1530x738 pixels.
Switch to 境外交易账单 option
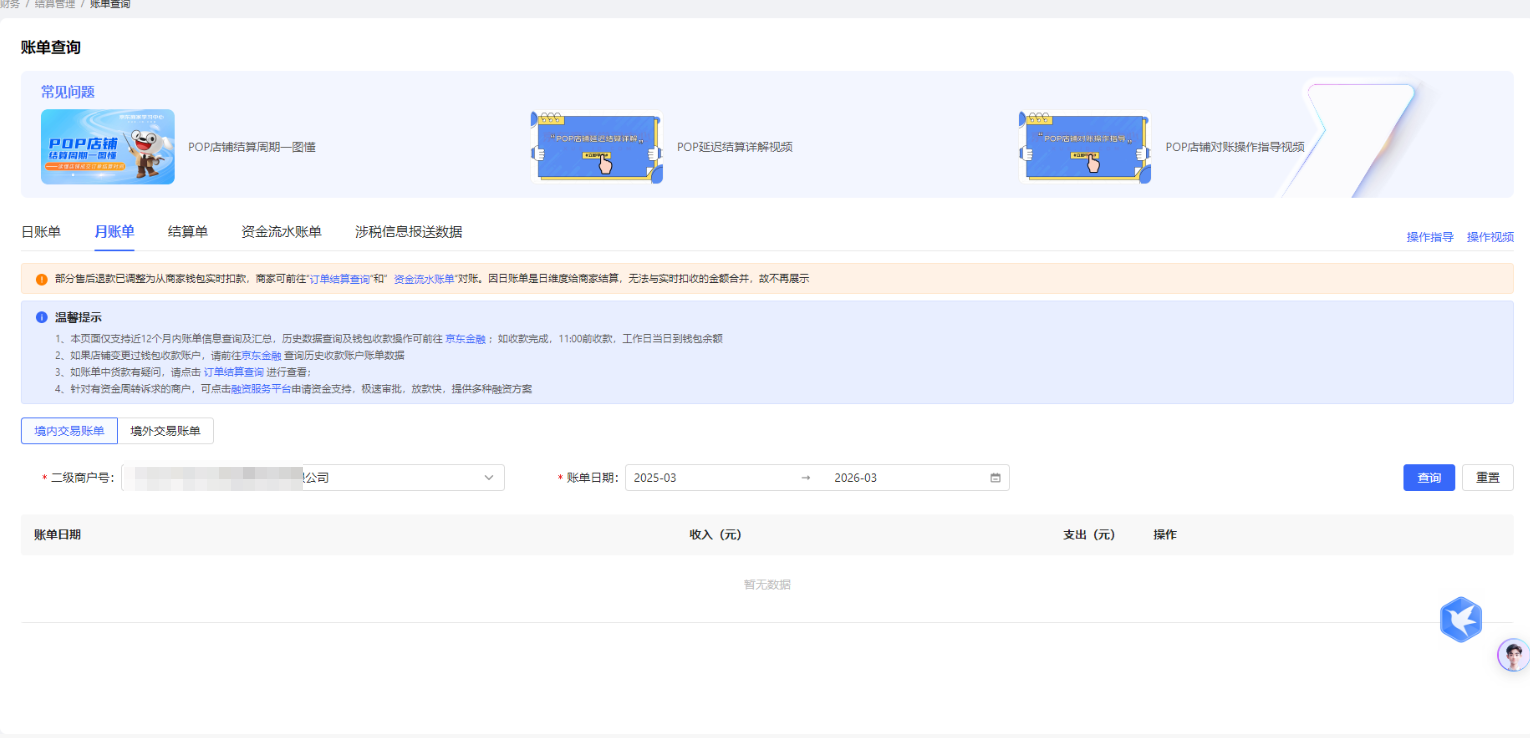coord(165,431)
